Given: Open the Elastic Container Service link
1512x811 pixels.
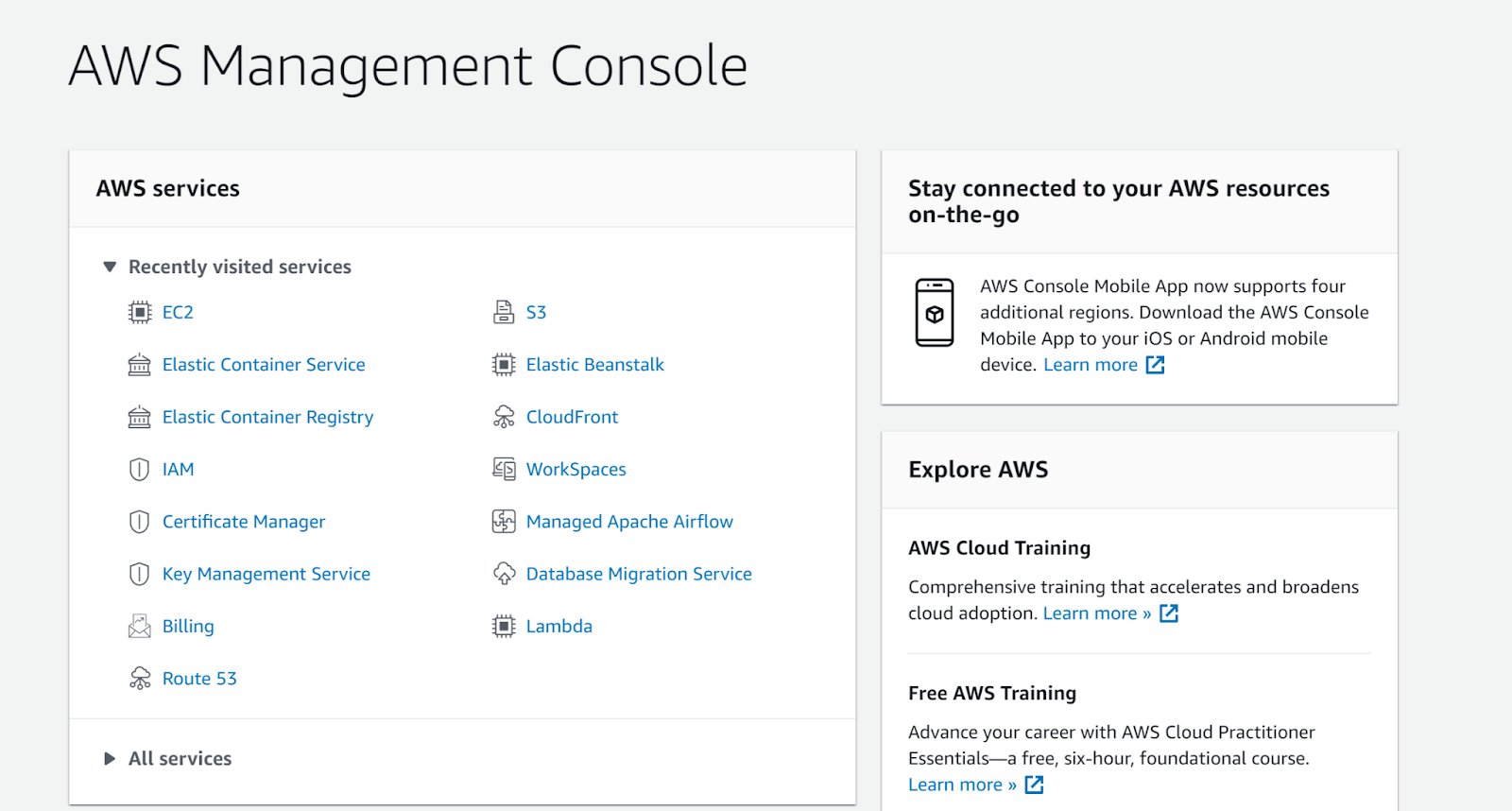Looking at the screenshot, I should [264, 365].
